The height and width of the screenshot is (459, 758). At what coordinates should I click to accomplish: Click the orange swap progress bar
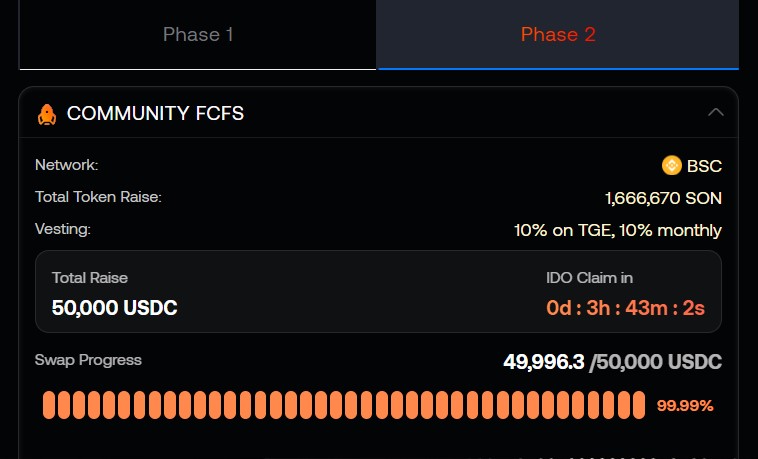(343, 405)
